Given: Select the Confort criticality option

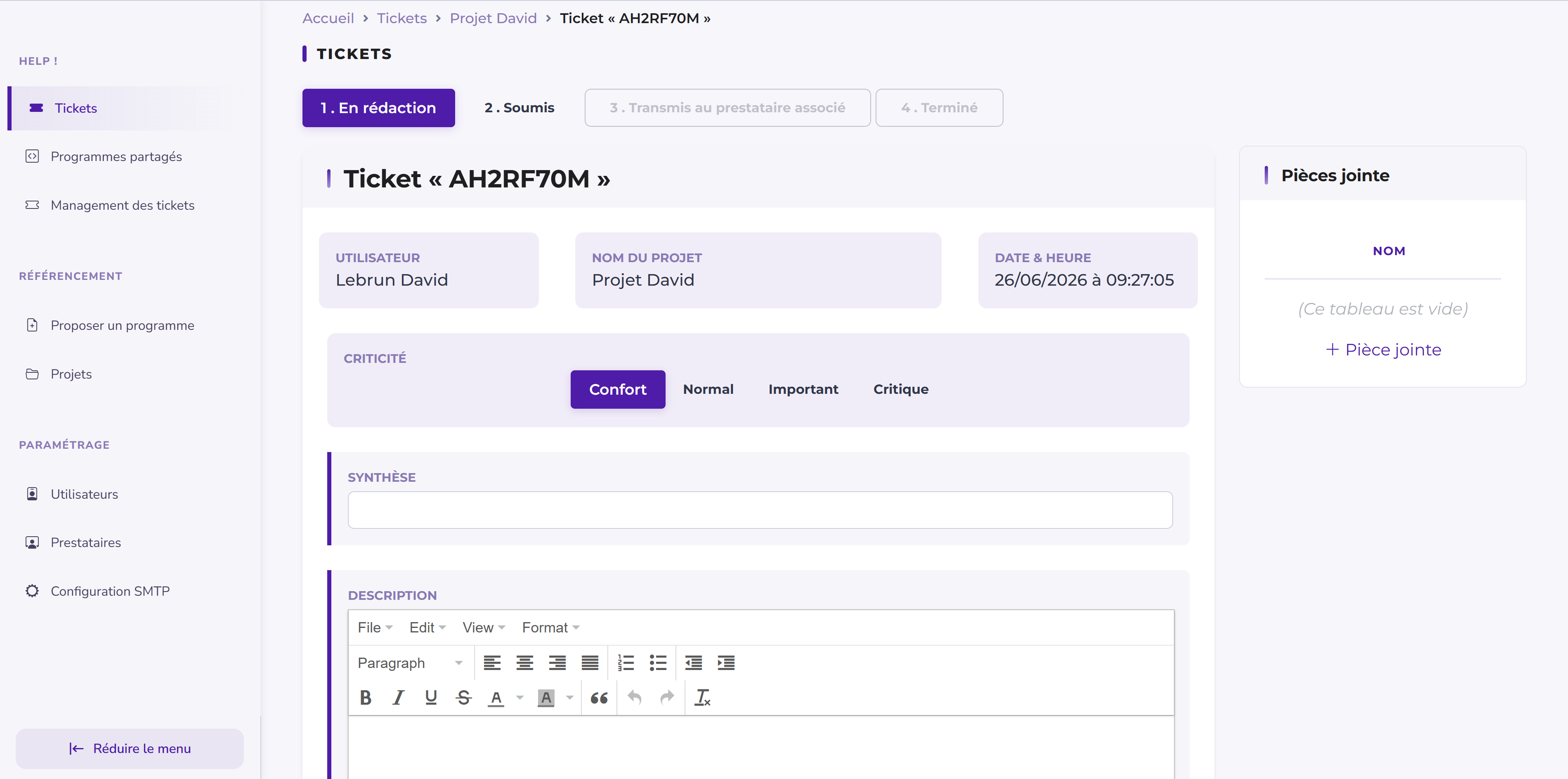Looking at the screenshot, I should (x=618, y=389).
